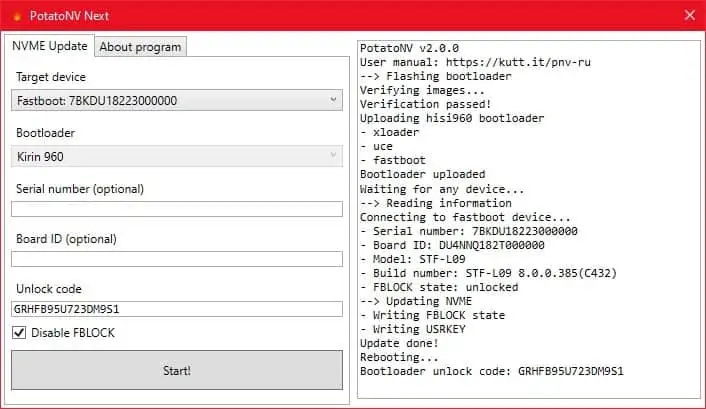706x409 pixels.
Task: Click into the Board ID (optional) field
Action: [176, 259]
